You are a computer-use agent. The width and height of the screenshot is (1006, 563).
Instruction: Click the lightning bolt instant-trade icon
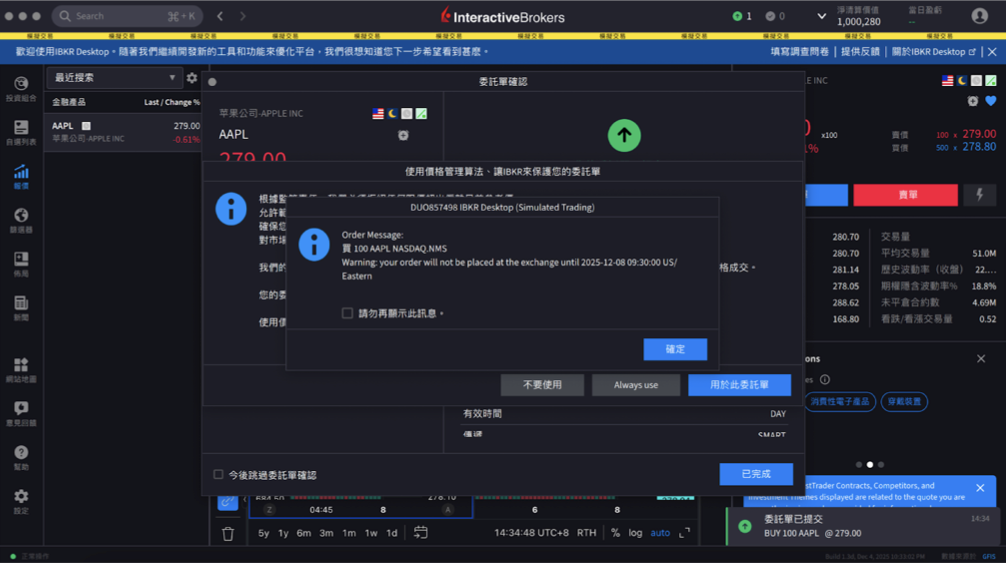point(980,195)
